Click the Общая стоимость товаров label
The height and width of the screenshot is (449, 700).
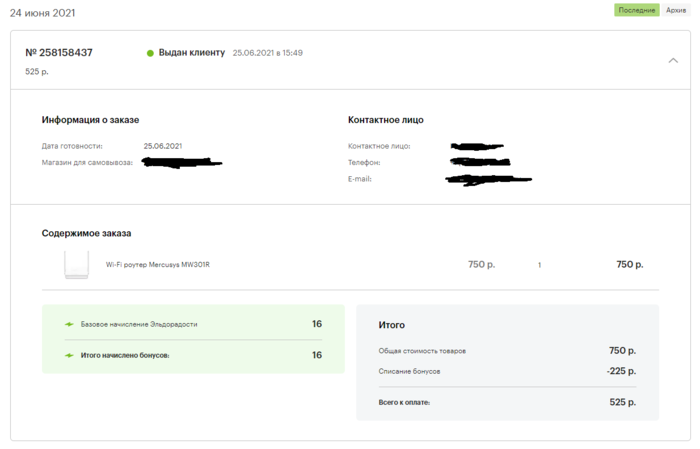(x=422, y=351)
